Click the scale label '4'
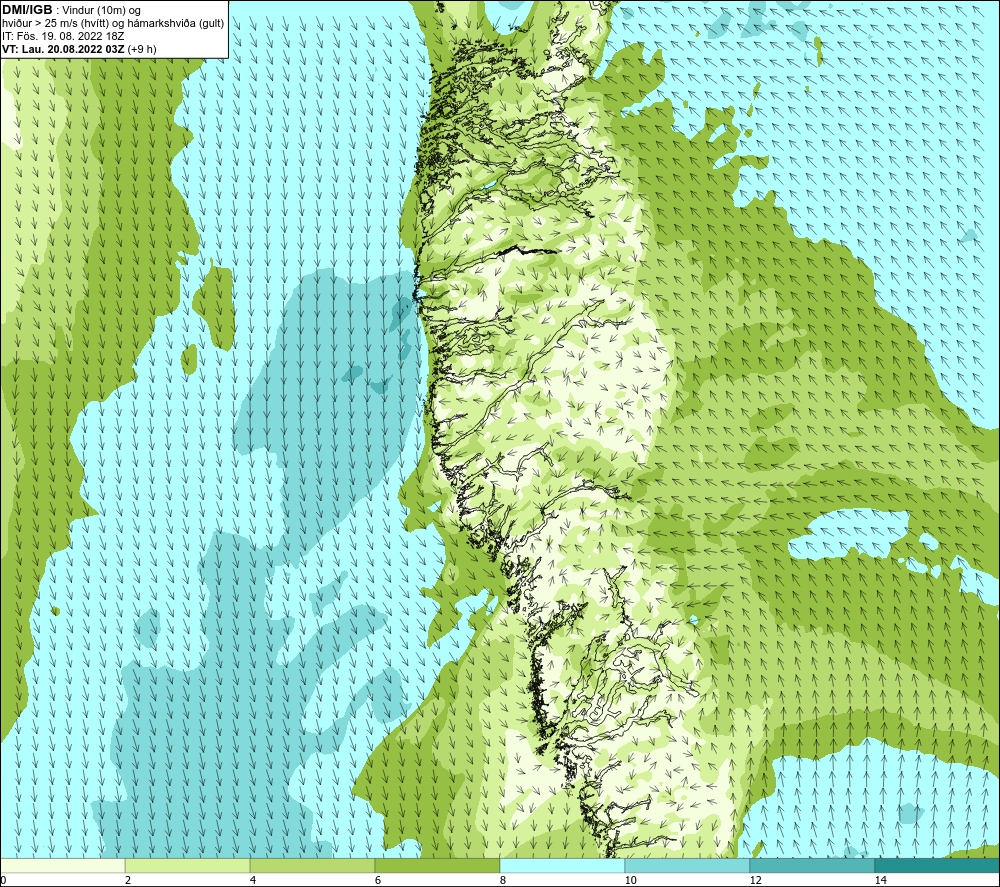The height and width of the screenshot is (887, 1000). coord(253,881)
